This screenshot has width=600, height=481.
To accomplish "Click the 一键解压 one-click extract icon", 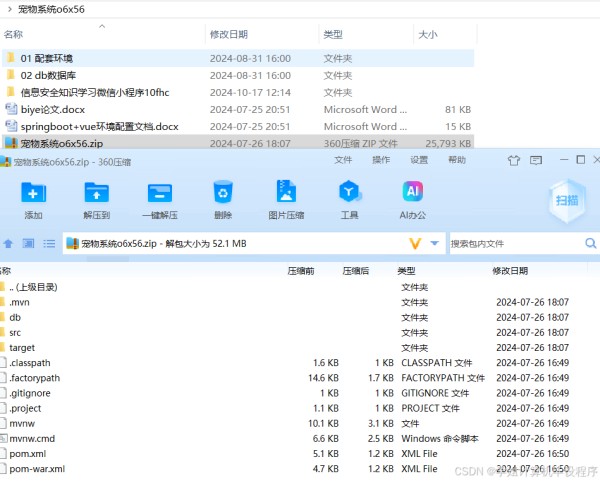I will pos(159,193).
